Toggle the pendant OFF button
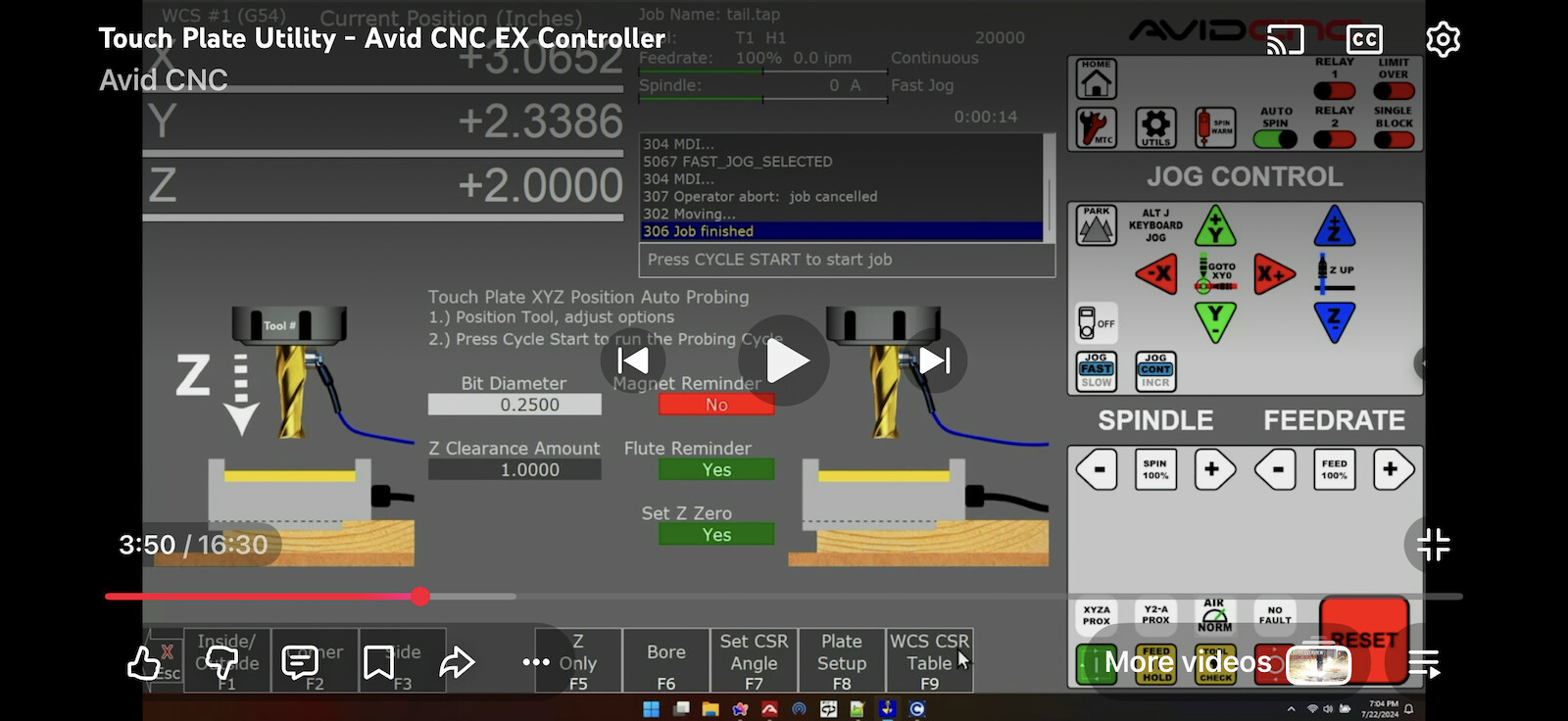 coord(1096,323)
